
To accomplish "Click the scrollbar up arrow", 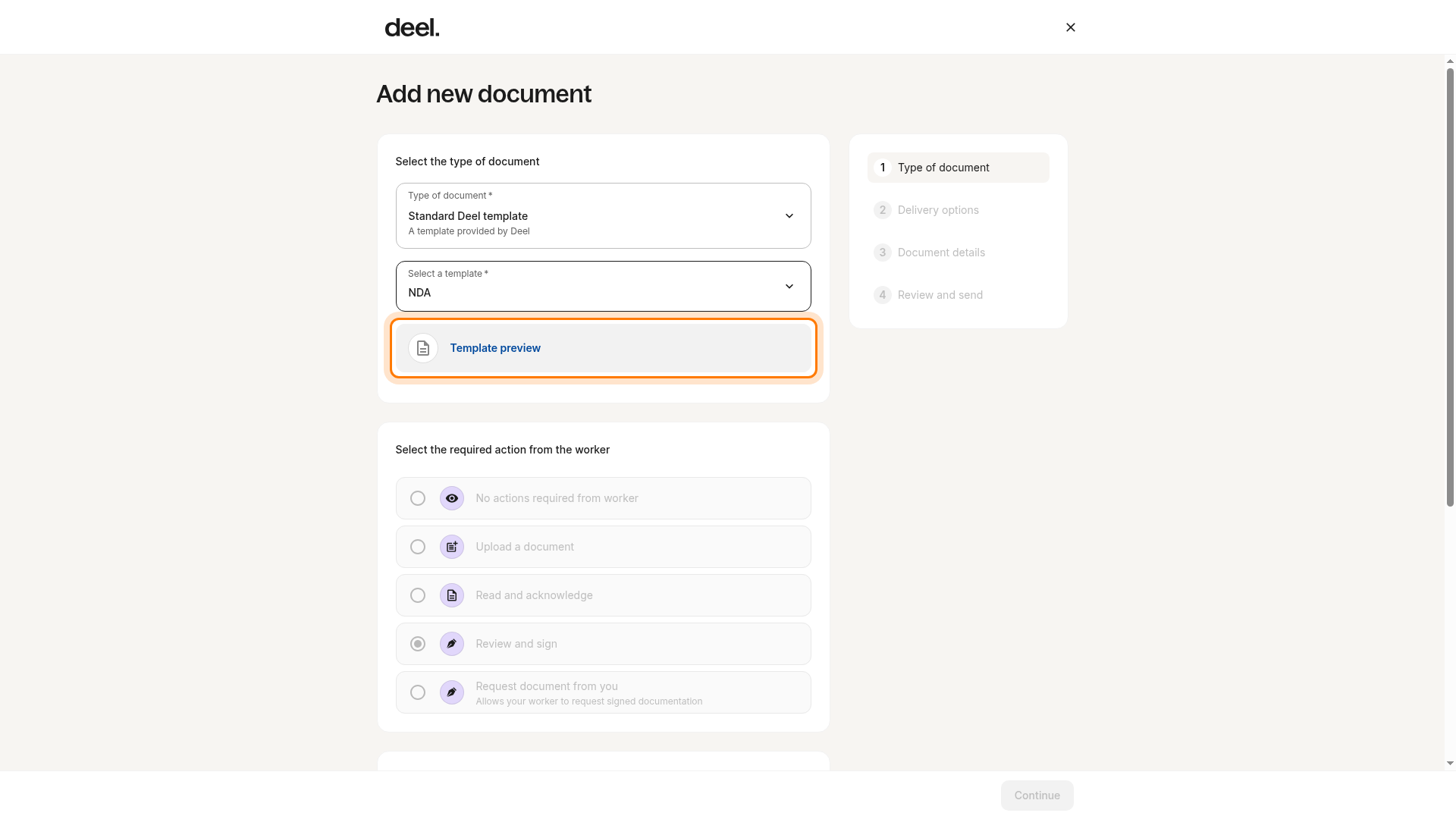I will [1450, 61].
